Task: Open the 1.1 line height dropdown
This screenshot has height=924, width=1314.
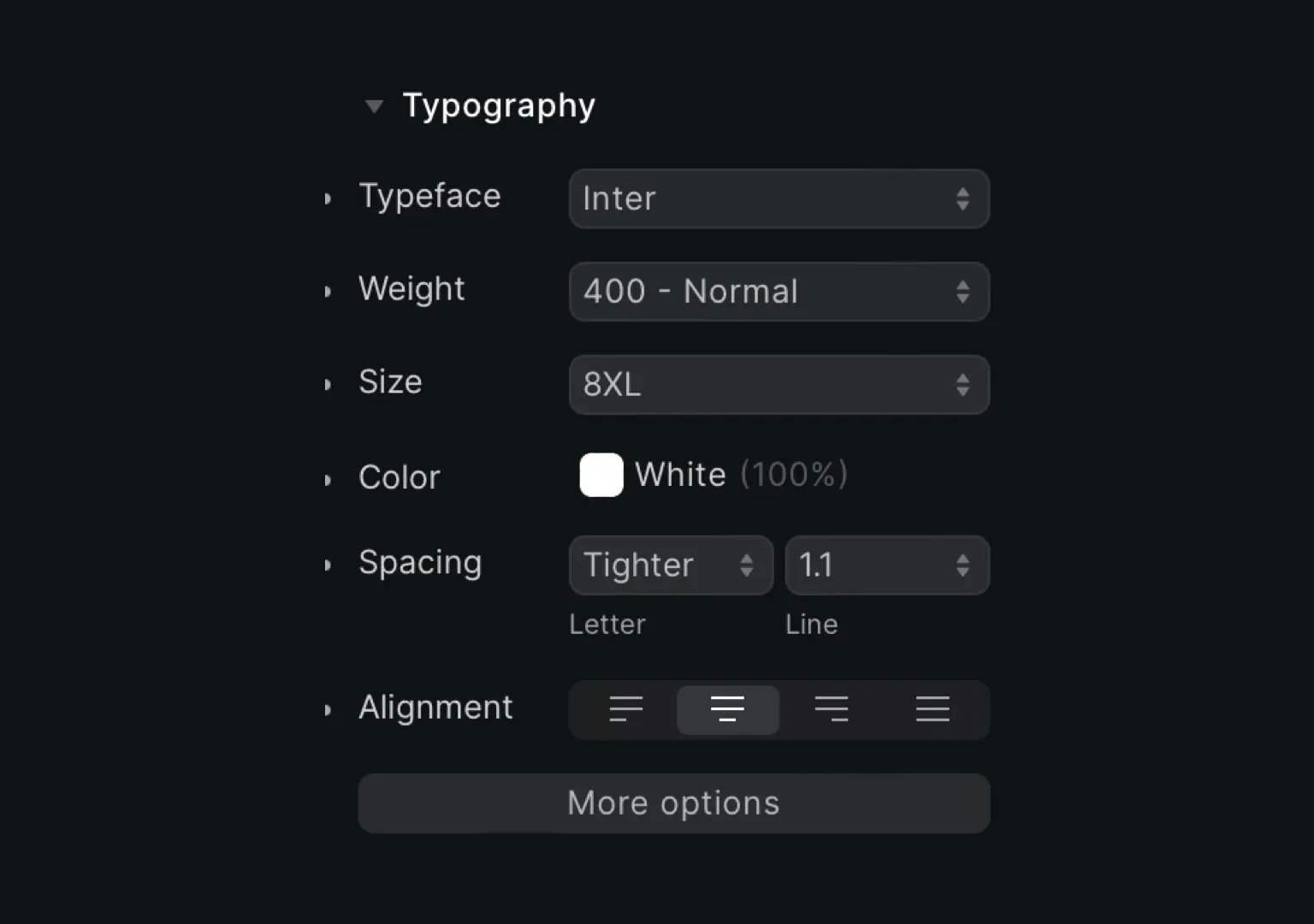Action: click(x=888, y=566)
